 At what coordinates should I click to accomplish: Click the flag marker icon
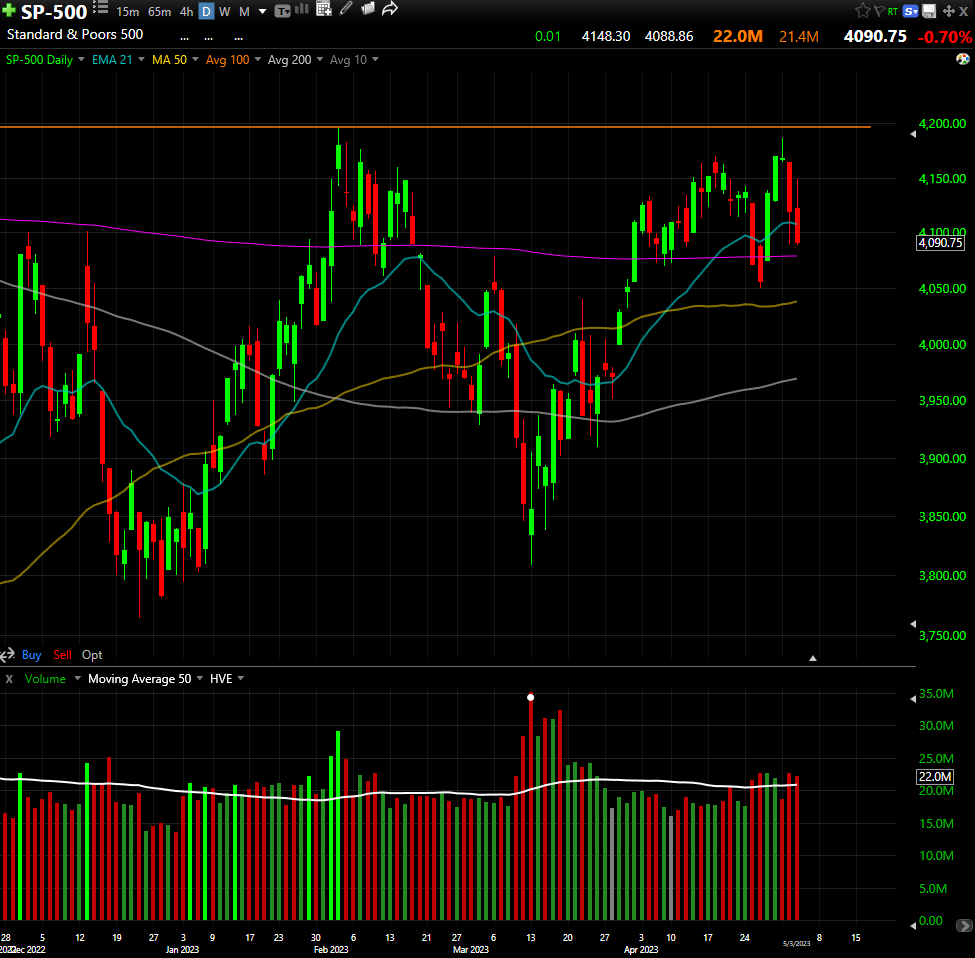click(879, 11)
